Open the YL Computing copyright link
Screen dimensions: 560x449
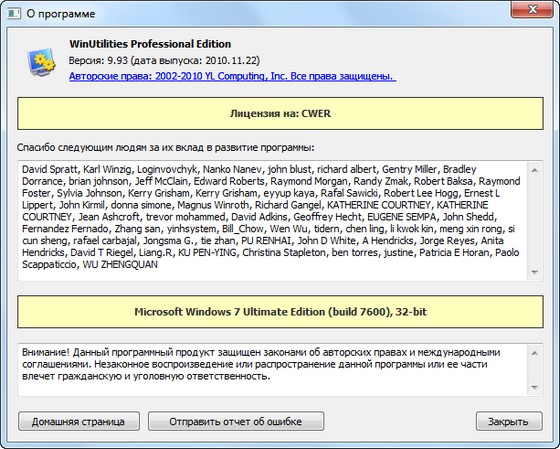[x=232, y=76]
